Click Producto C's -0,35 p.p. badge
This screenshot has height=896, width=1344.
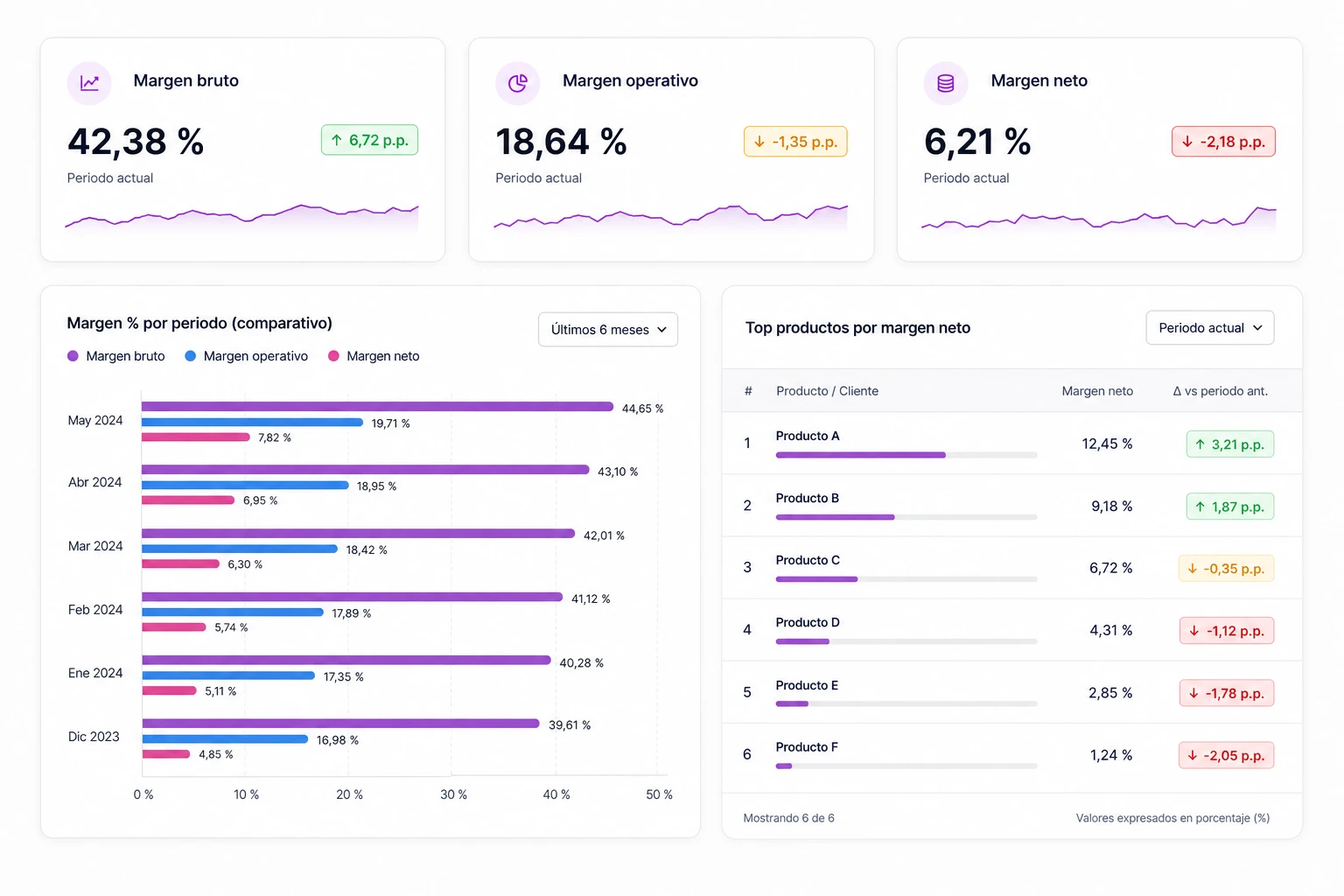(x=1226, y=569)
